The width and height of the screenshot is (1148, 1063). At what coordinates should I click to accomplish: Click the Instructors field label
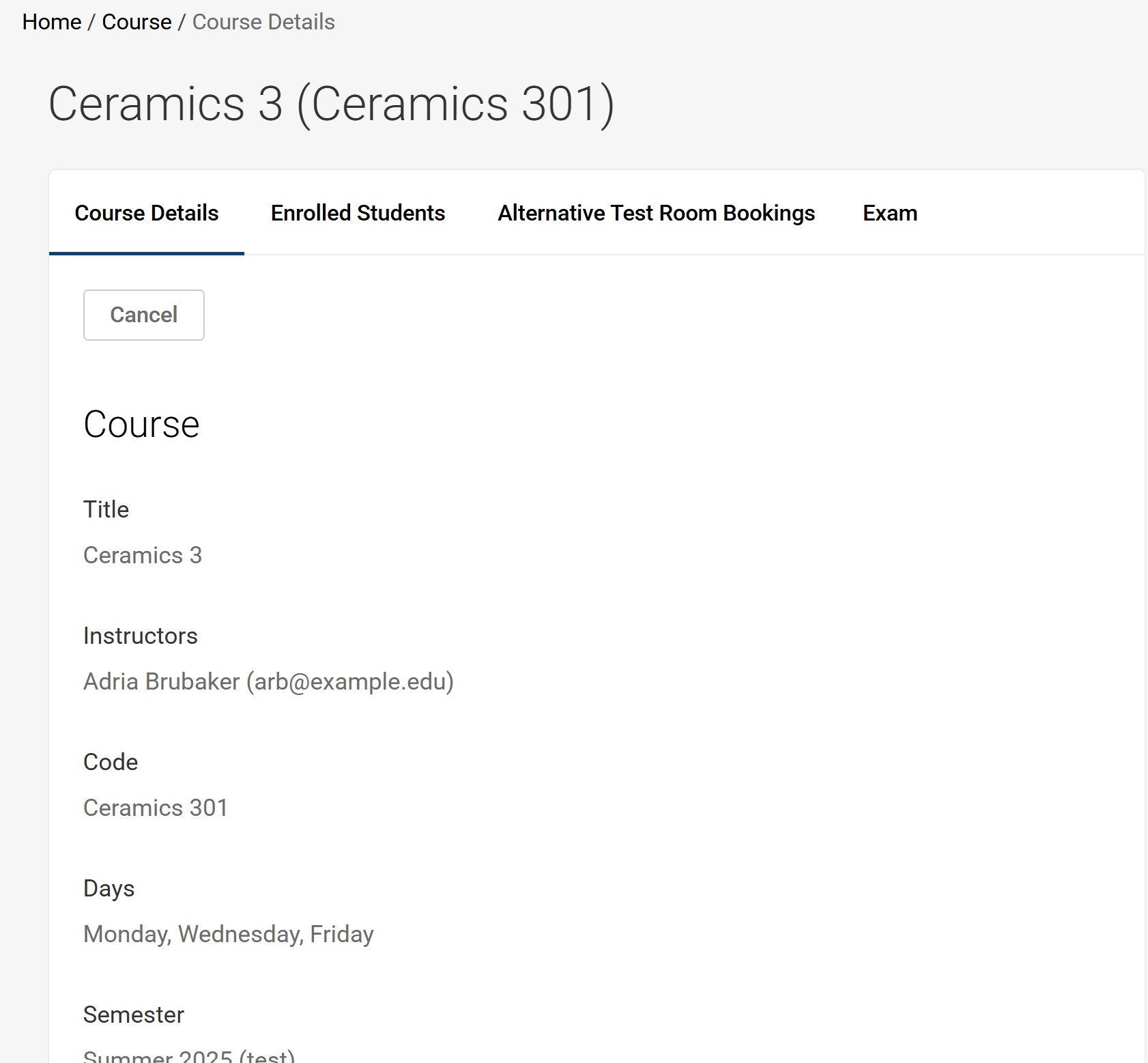pos(140,636)
